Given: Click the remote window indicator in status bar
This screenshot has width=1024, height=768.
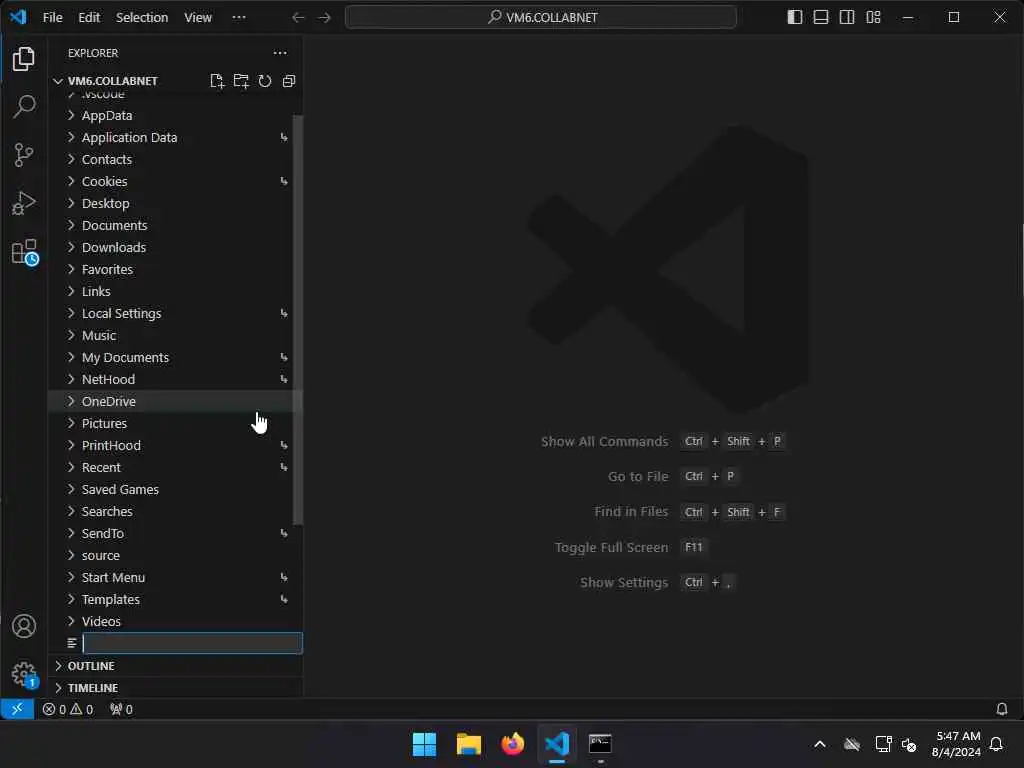Looking at the screenshot, I should point(17,709).
